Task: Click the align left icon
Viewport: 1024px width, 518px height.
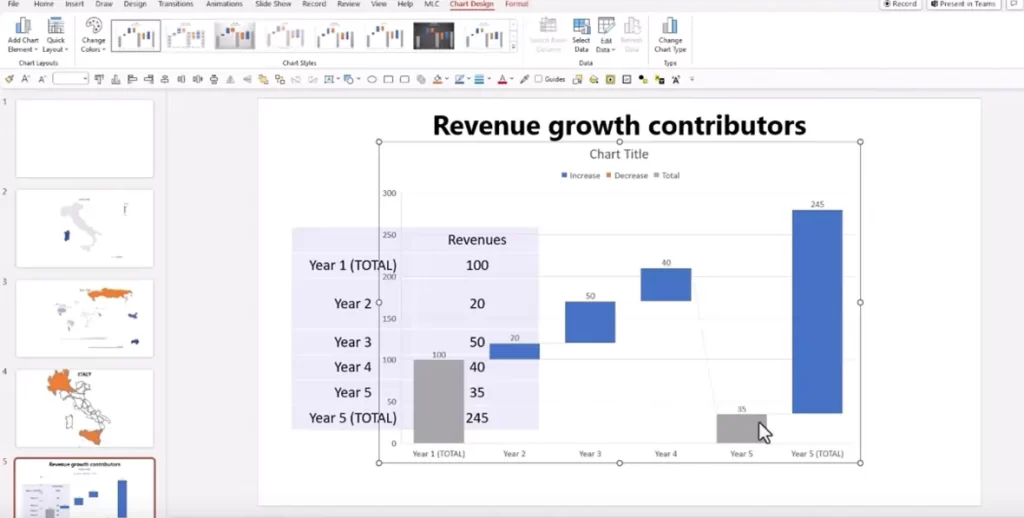Action: (x=132, y=79)
